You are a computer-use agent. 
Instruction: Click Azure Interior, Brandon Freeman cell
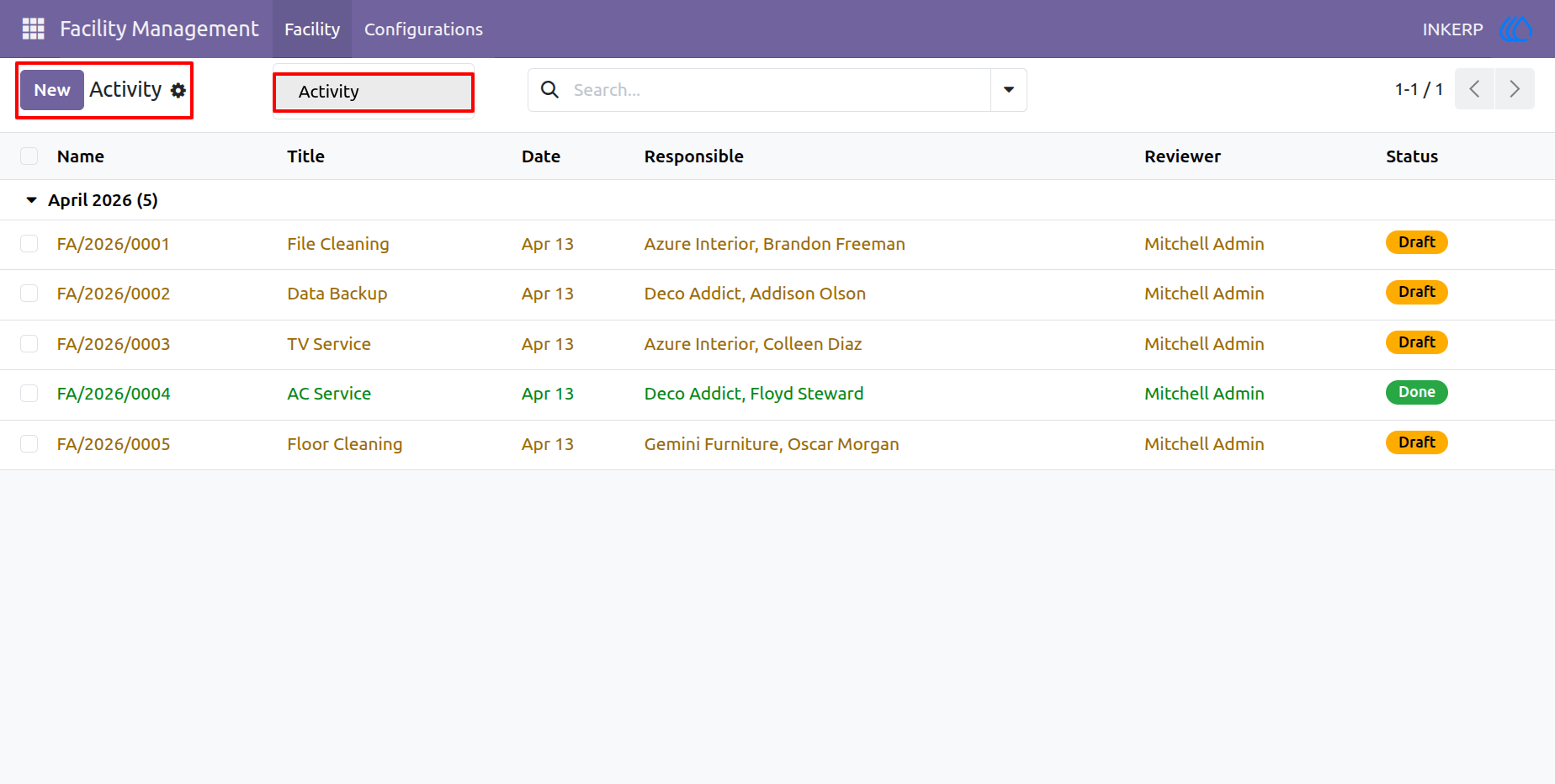point(775,244)
